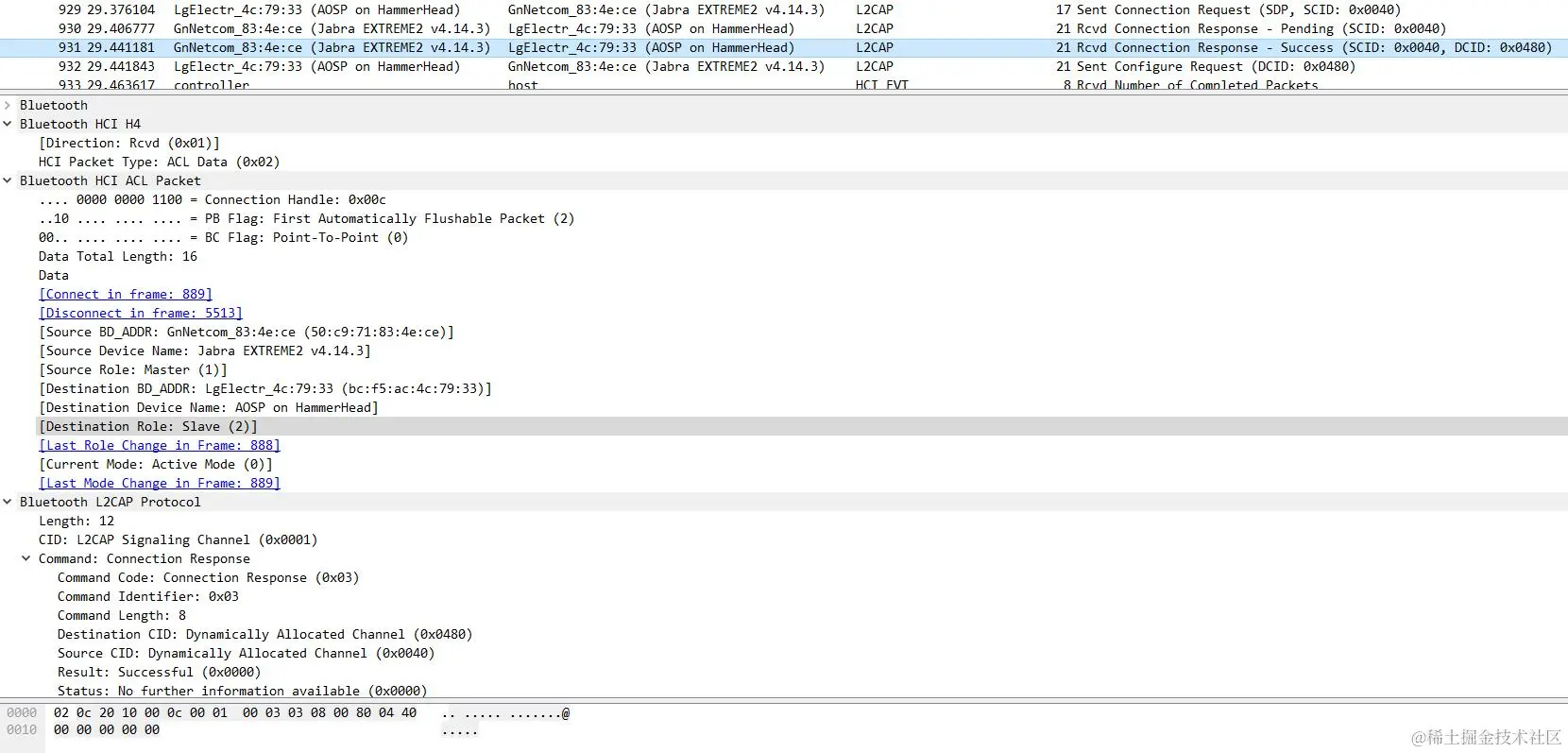The height and width of the screenshot is (753, 1568).
Task: Select packet 929 Sent Connection Request row
Action: coord(784,9)
